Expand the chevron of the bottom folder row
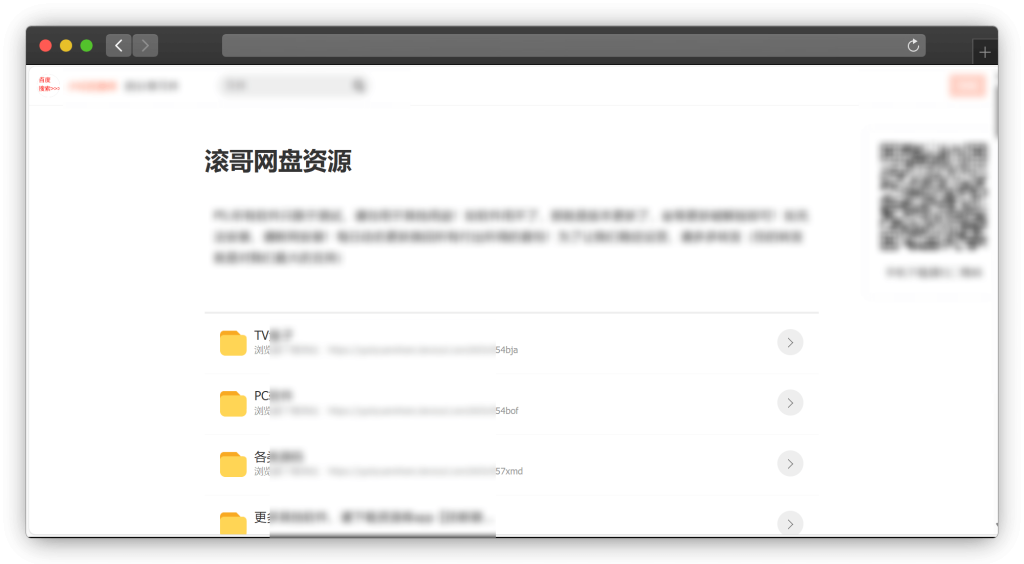The image size is (1024, 564). [790, 524]
